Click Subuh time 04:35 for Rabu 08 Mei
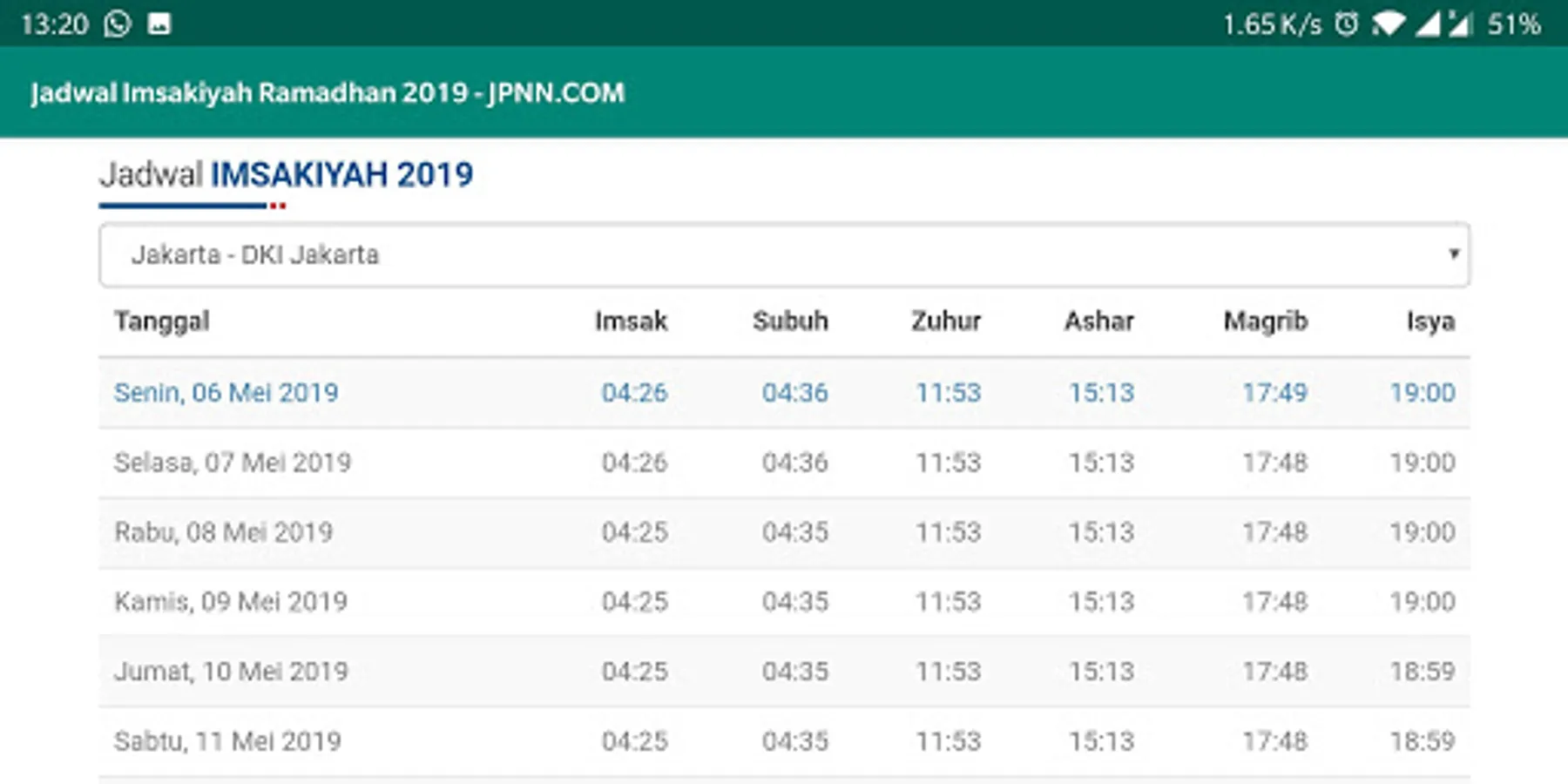Image resolution: width=1568 pixels, height=784 pixels. [x=794, y=532]
